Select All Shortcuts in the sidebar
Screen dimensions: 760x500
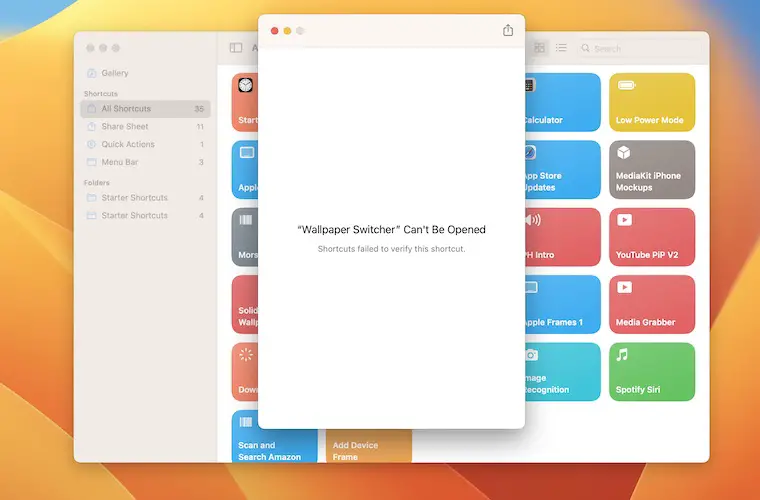coord(126,109)
